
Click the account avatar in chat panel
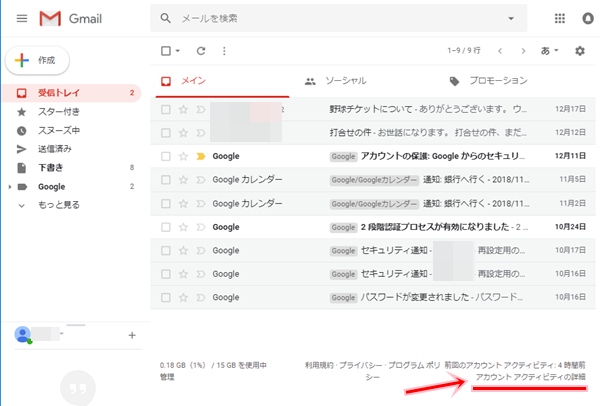(23, 334)
